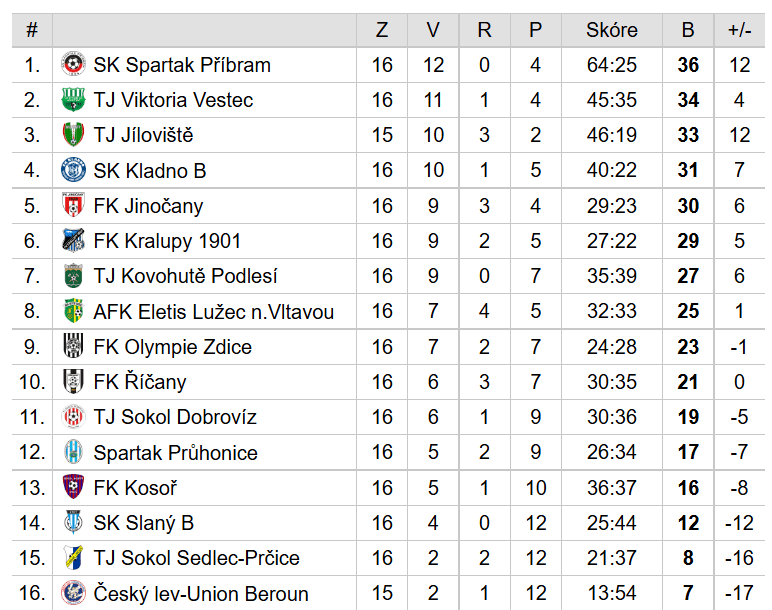Click the TJ Kovohutě Podlesí crest

coord(73,275)
